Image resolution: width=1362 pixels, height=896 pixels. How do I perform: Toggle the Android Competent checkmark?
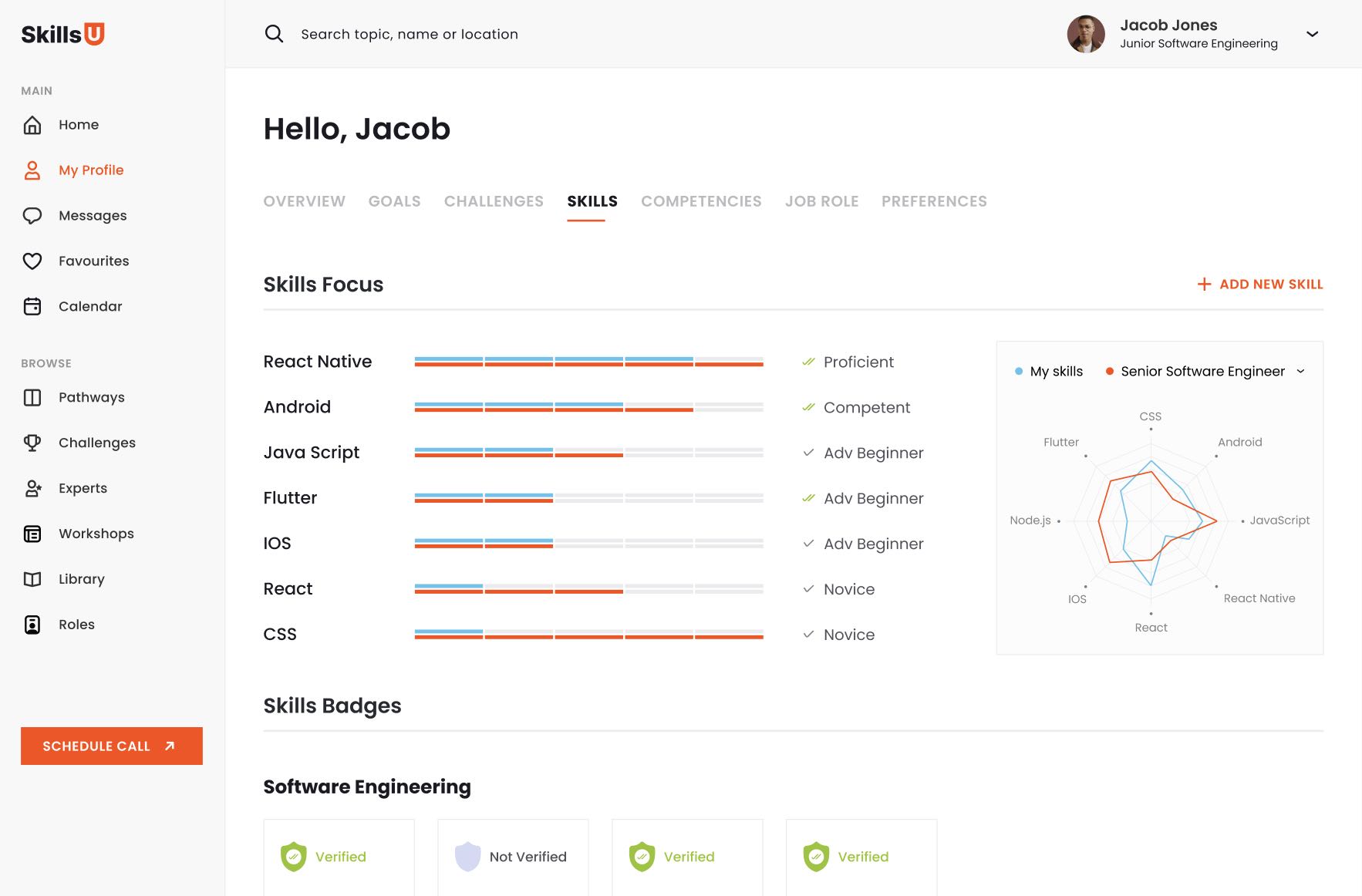[x=808, y=407]
